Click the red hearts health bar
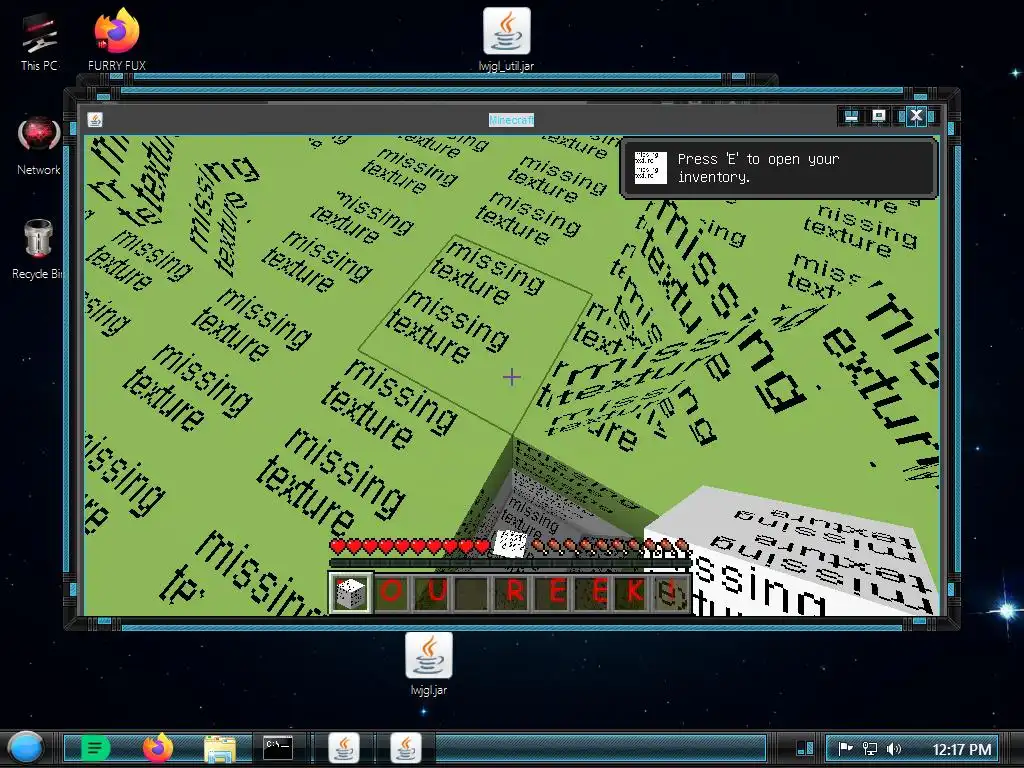The height and width of the screenshot is (768, 1024). (409, 546)
